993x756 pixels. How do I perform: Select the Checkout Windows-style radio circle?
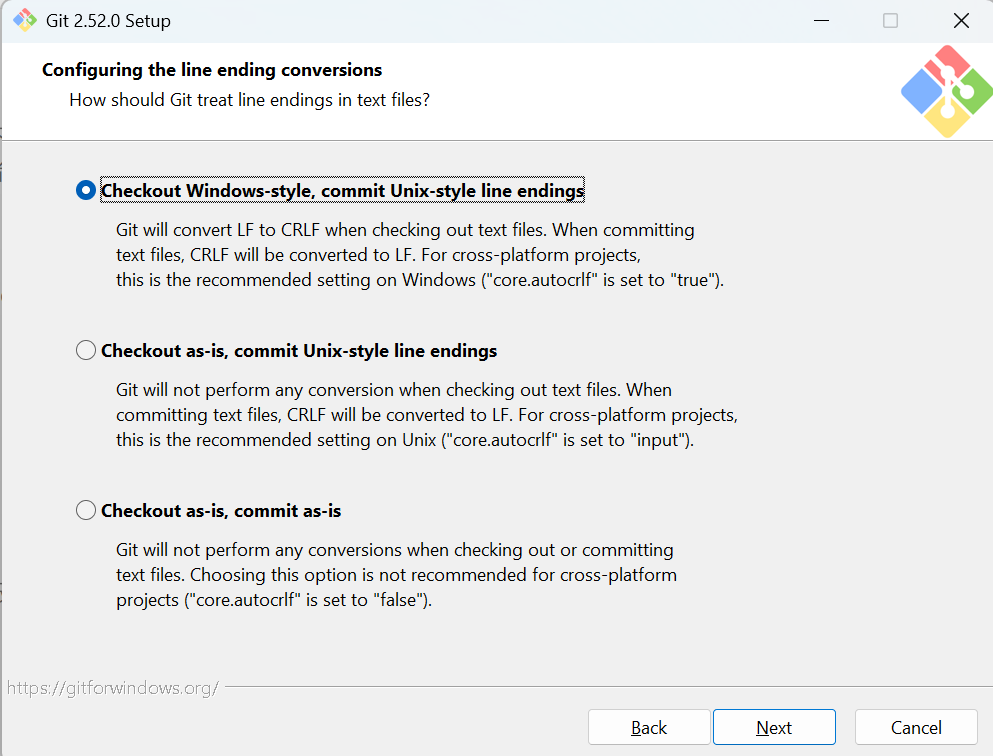[x=85, y=190]
